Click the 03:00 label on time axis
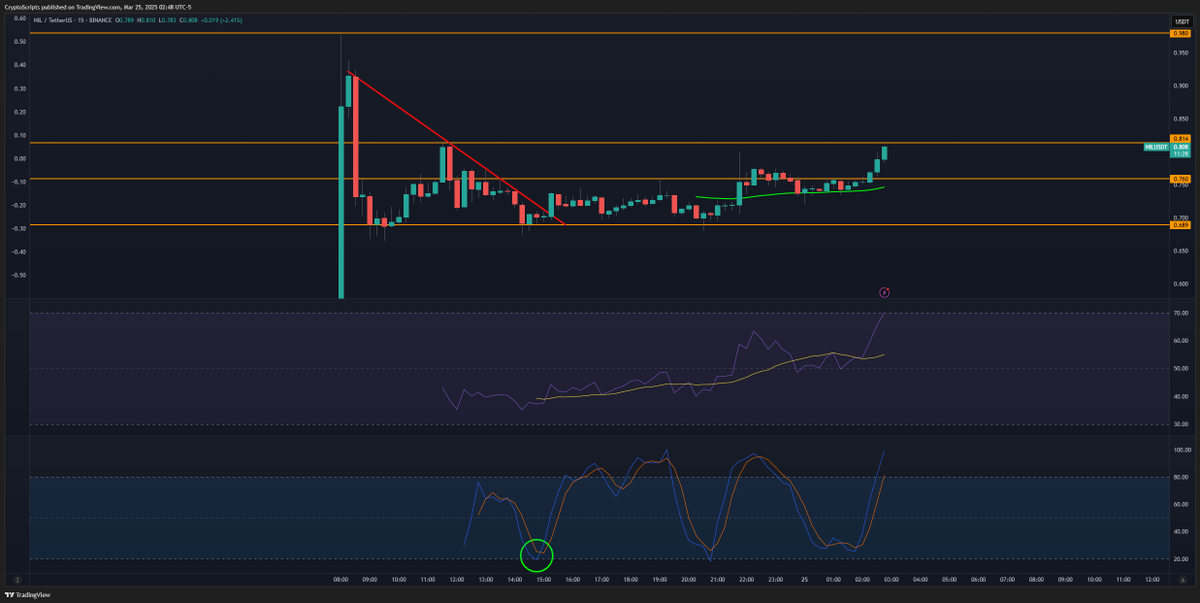The image size is (1200, 603). click(x=892, y=579)
